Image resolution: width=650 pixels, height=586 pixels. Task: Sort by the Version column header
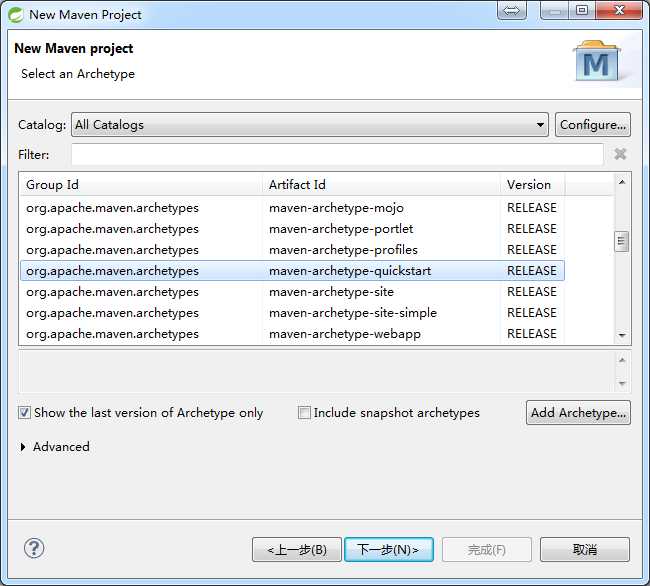533,184
